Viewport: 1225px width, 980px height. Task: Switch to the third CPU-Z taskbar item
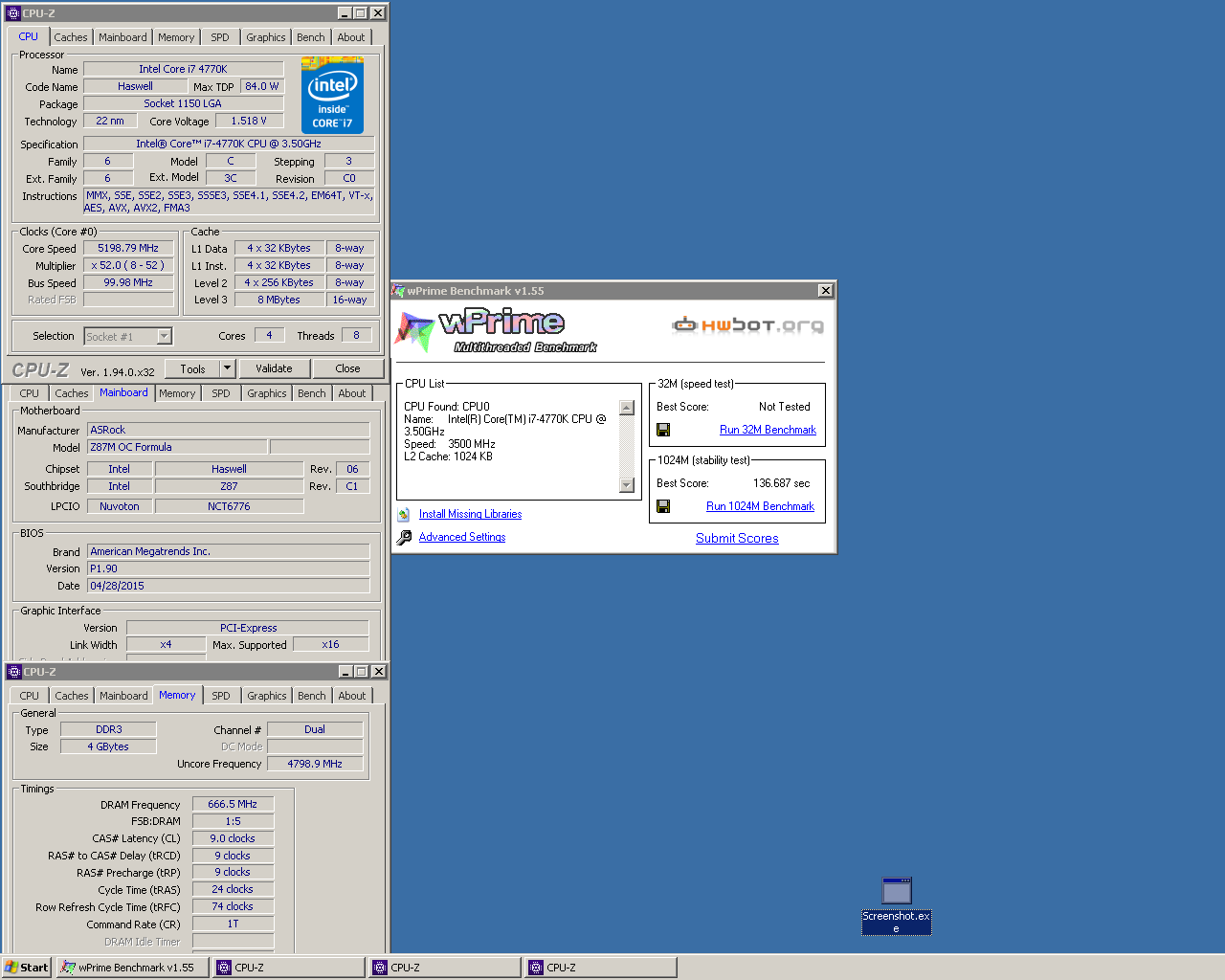[601, 968]
